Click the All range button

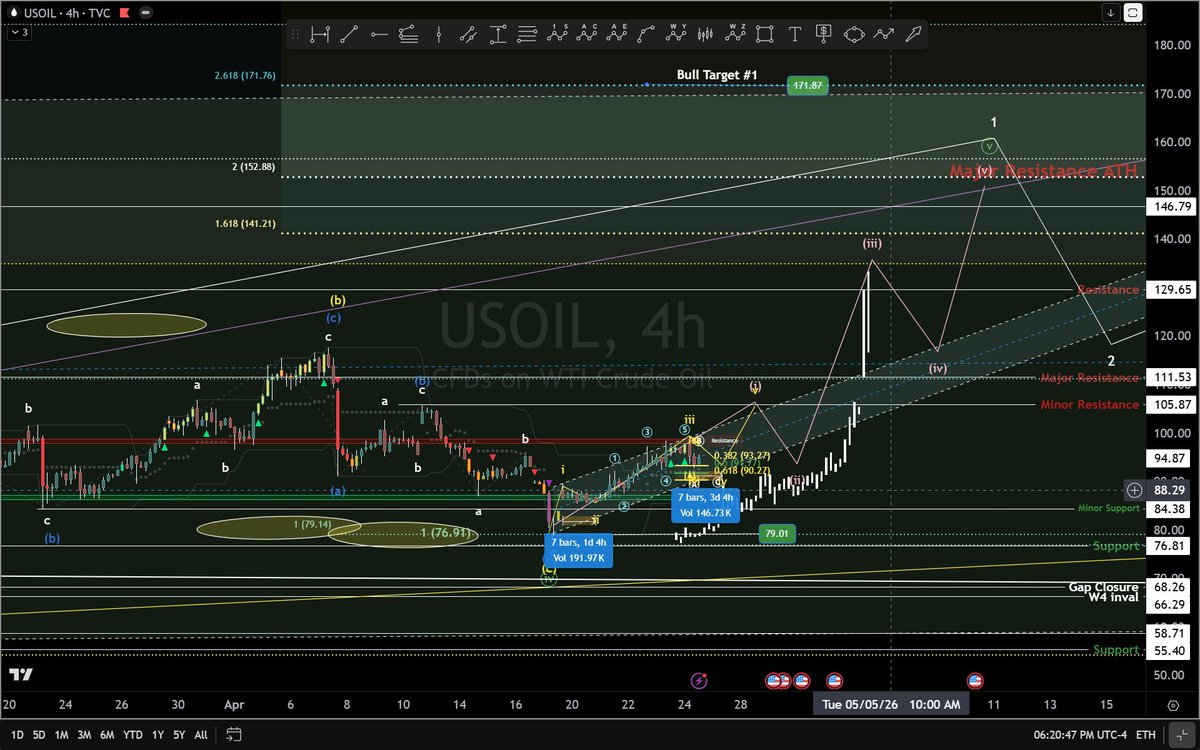pyautogui.click(x=200, y=734)
